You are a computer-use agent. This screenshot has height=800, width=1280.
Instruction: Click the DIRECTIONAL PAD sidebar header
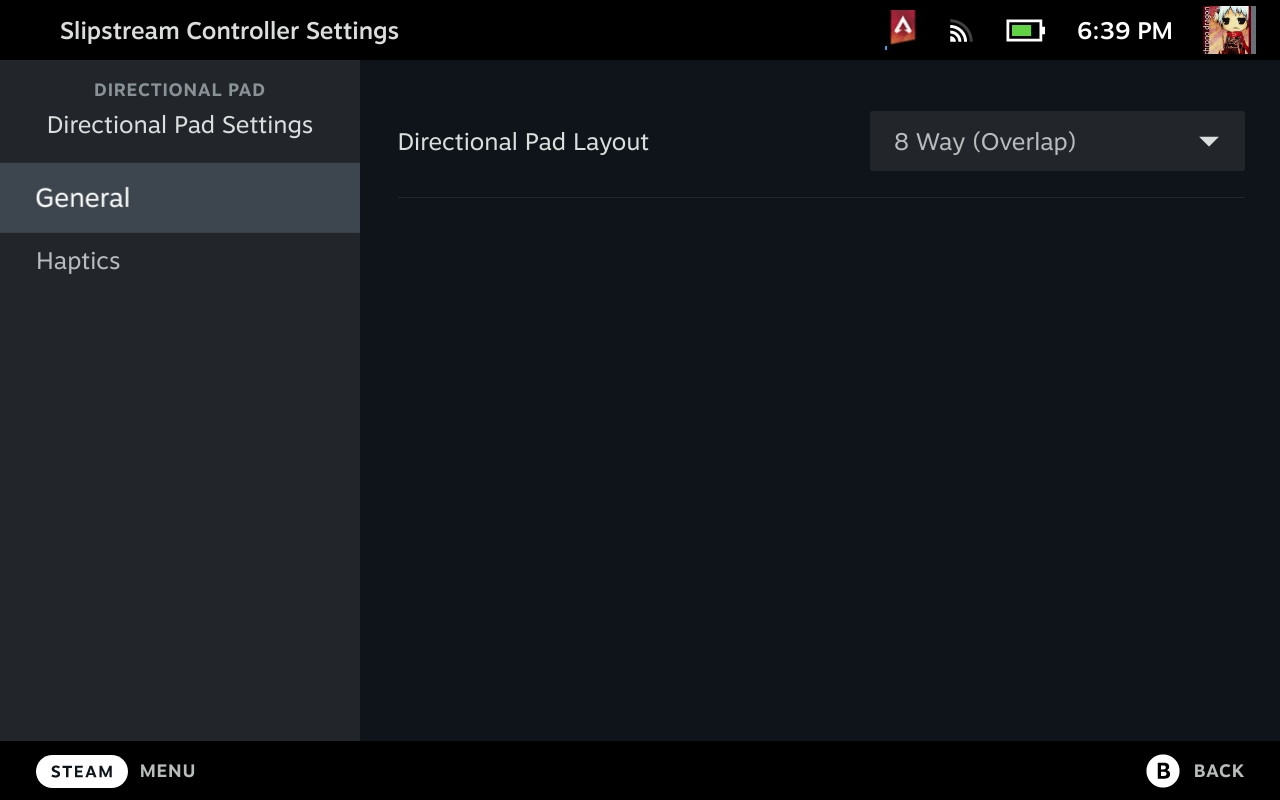point(179,90)
